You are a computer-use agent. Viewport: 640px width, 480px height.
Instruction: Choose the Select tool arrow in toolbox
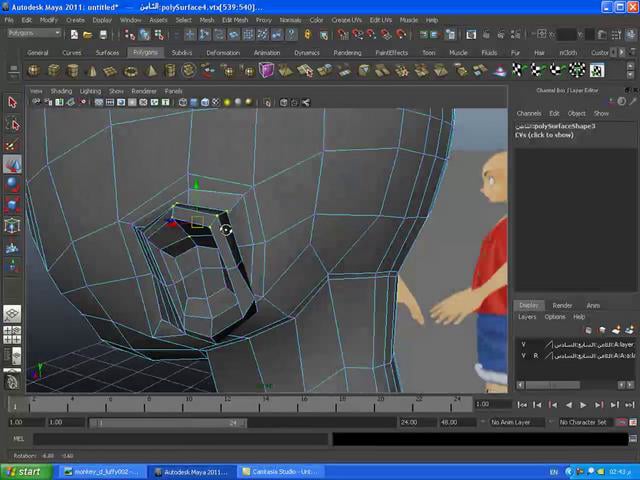[x=12, y=102]
